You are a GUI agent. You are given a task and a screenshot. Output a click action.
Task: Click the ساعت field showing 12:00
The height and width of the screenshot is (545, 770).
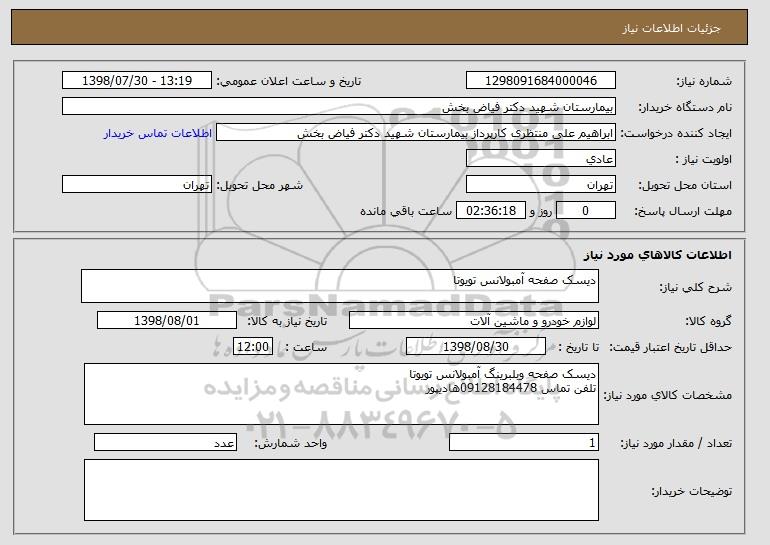pos(253,347)
